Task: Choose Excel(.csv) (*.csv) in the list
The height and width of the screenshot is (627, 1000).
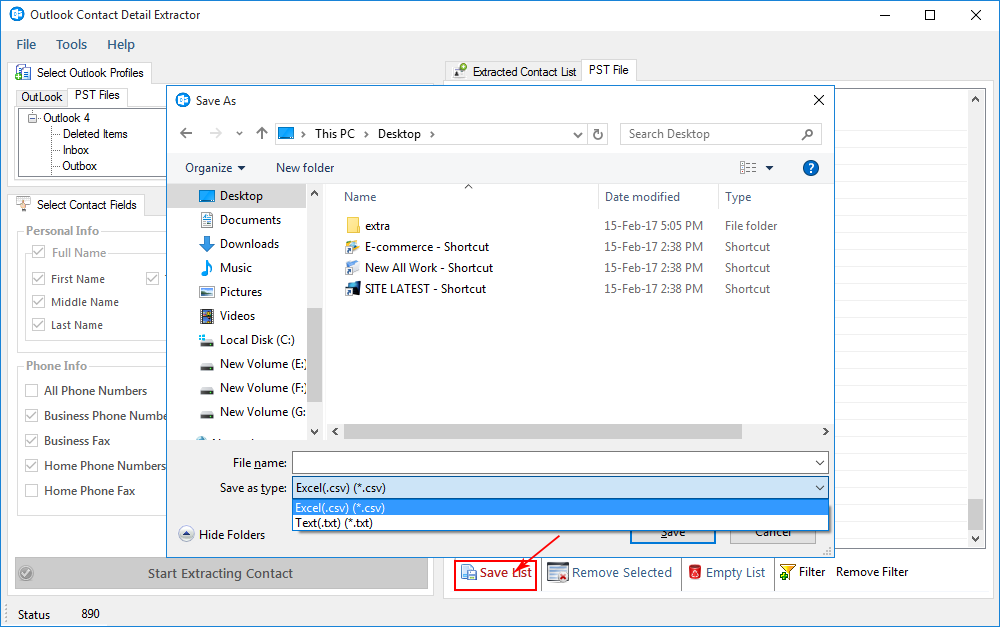Action: coord(560,508)
